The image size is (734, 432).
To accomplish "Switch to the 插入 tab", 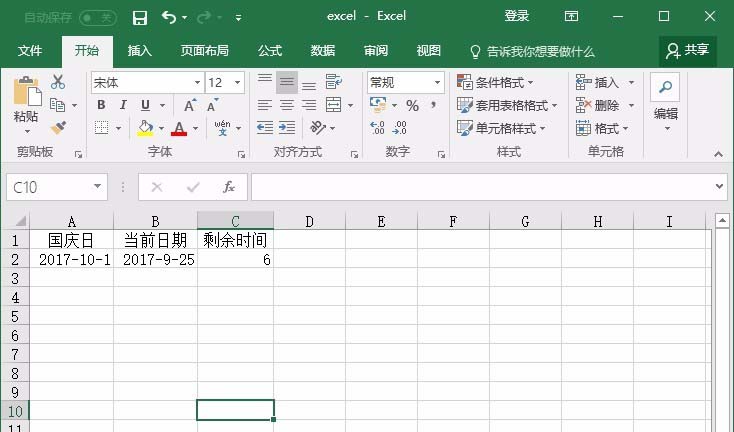I will coord(140,51).
